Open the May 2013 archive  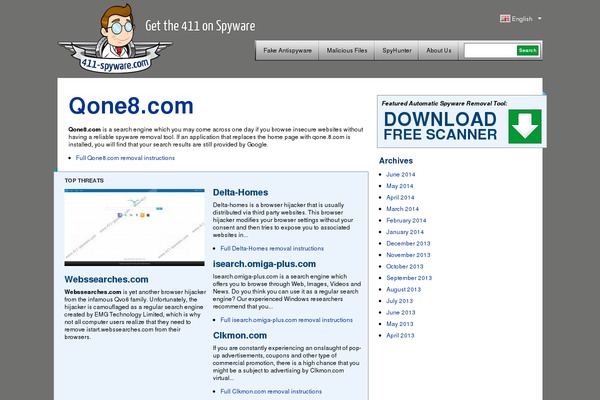pos(399,324)
